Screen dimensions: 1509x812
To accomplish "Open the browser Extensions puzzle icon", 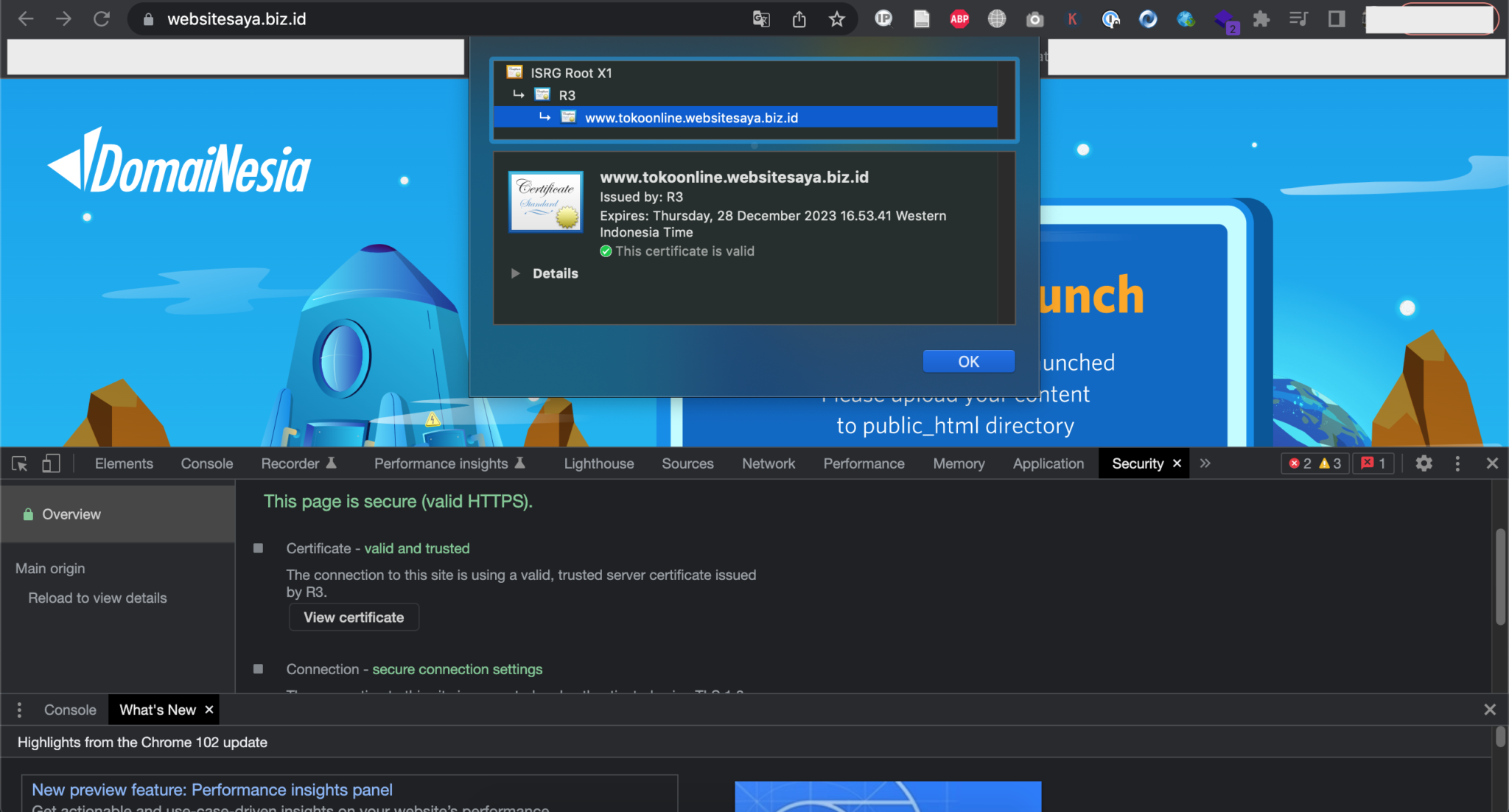I will pyautogui.click(x=1261, y=19).
